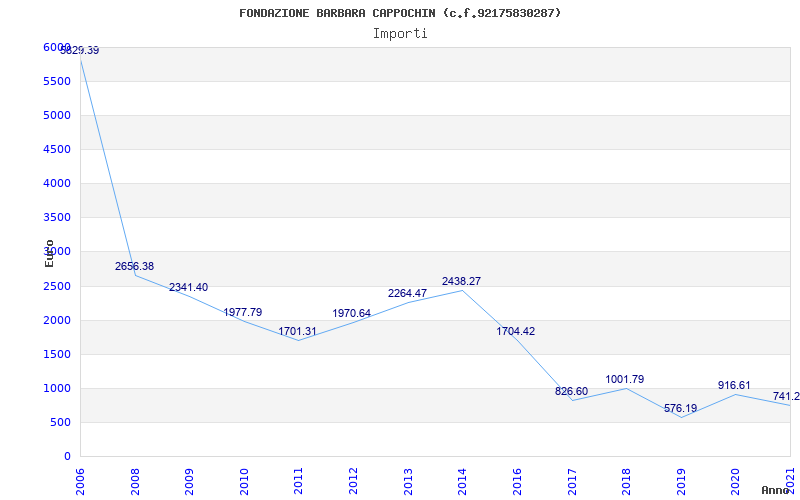
Task: Click the data label 741.2 at 2021
Action: 786,396
